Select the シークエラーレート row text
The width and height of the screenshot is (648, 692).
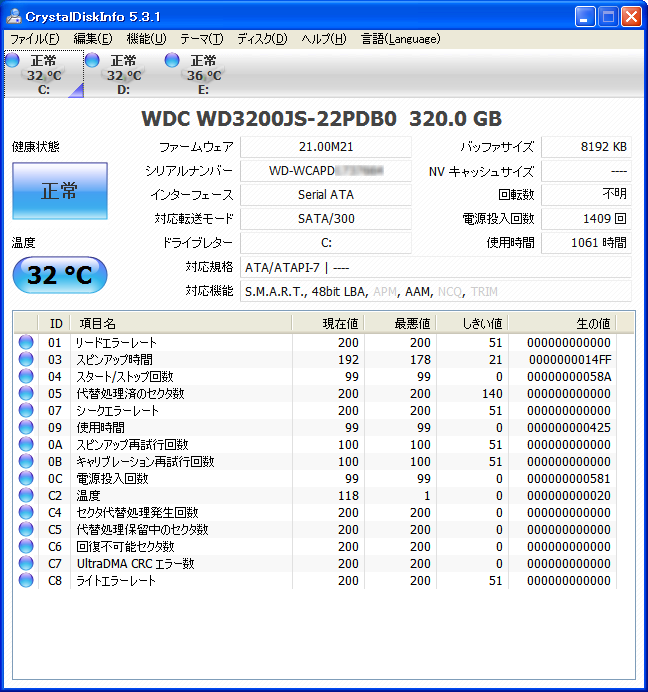click(117, 410)
